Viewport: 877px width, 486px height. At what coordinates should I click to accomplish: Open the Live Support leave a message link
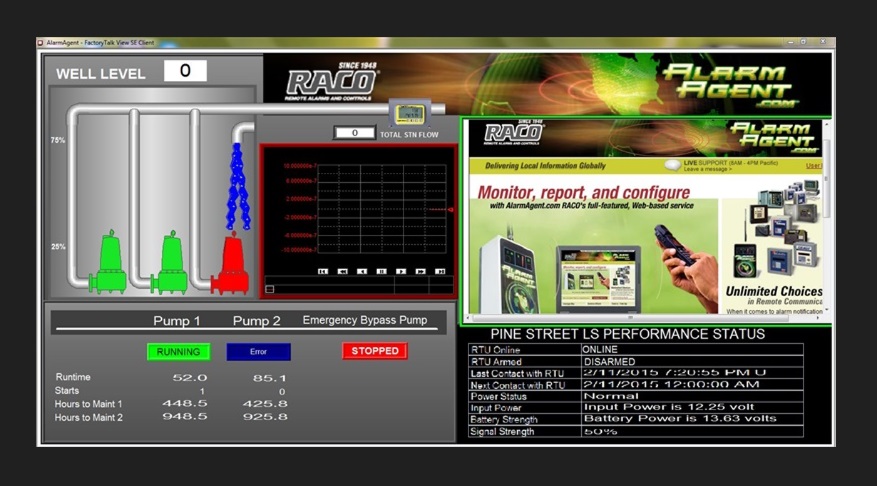(707, 169)
